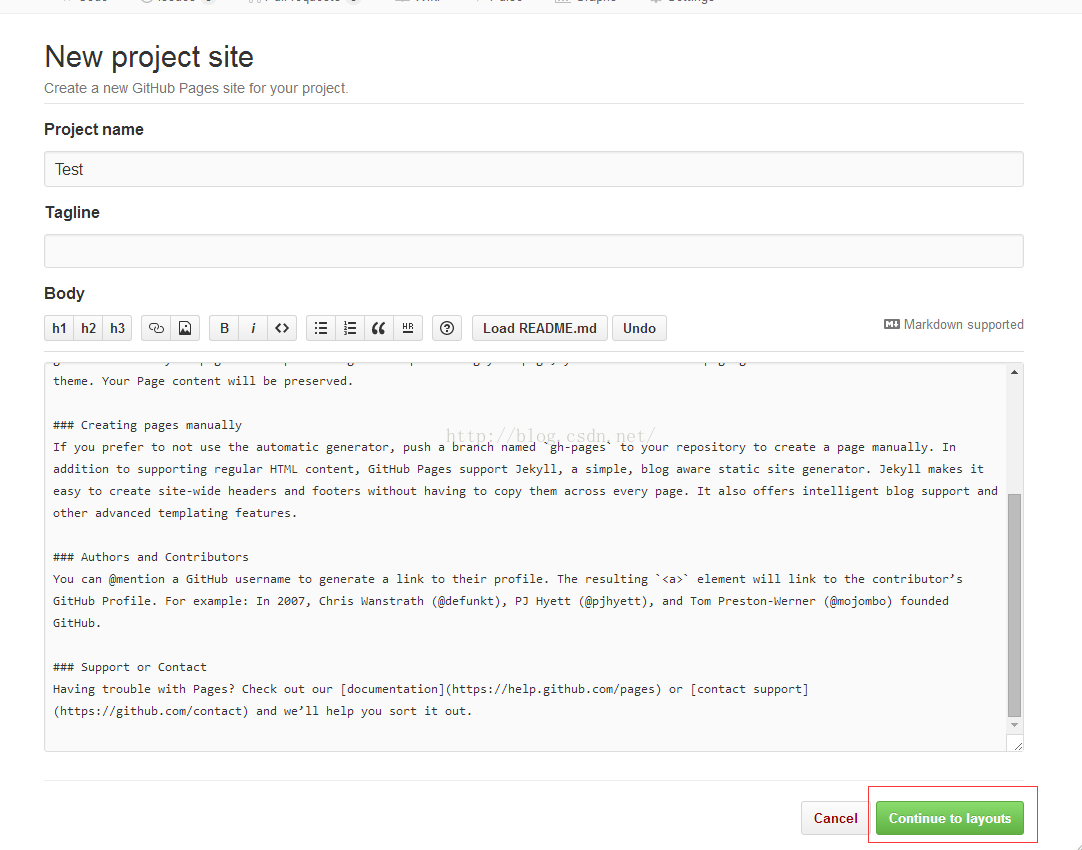Click the 'New project site' page heading
1082x850 pixels.
click(x=149, y=57)
